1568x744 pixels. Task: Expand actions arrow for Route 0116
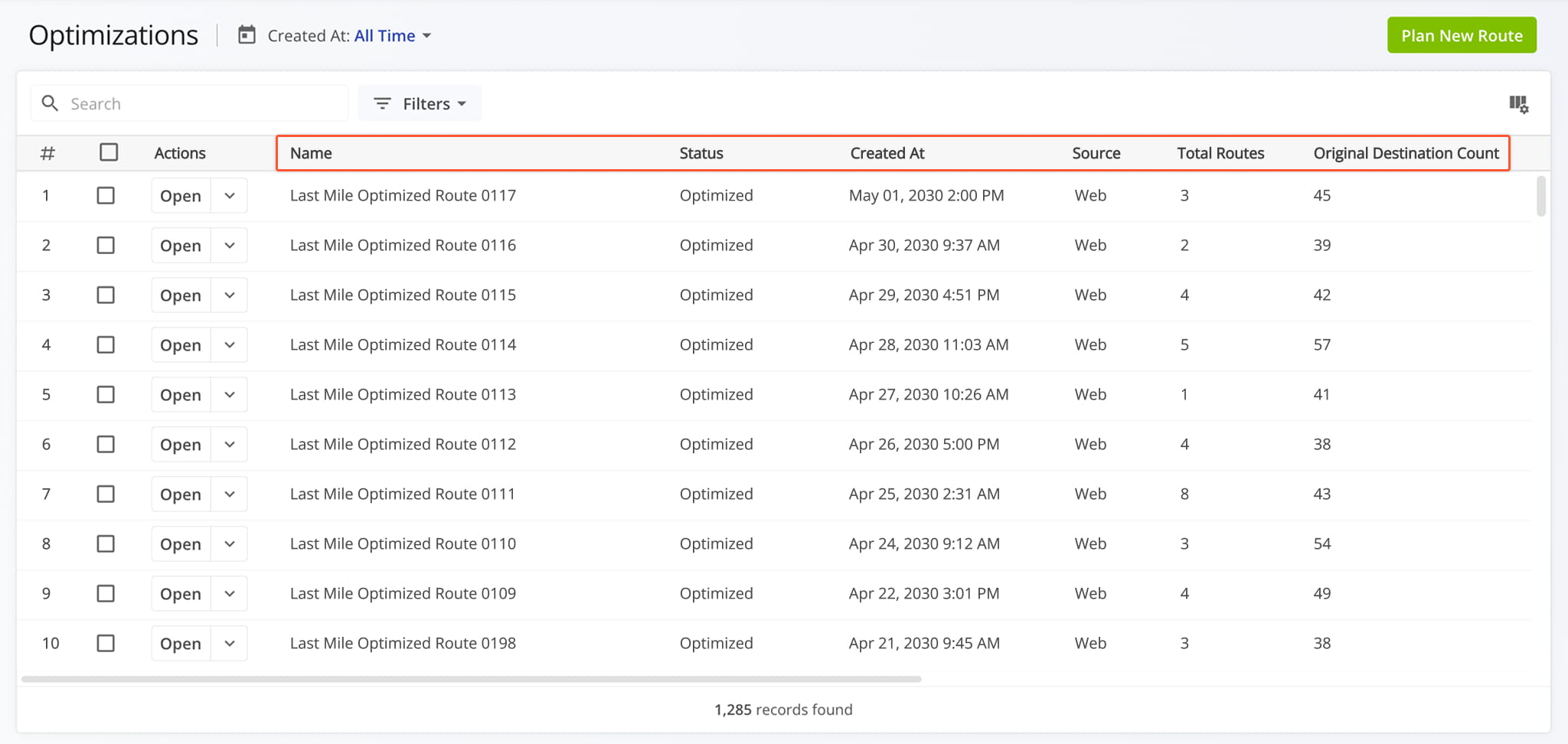(x=230, y=246)
